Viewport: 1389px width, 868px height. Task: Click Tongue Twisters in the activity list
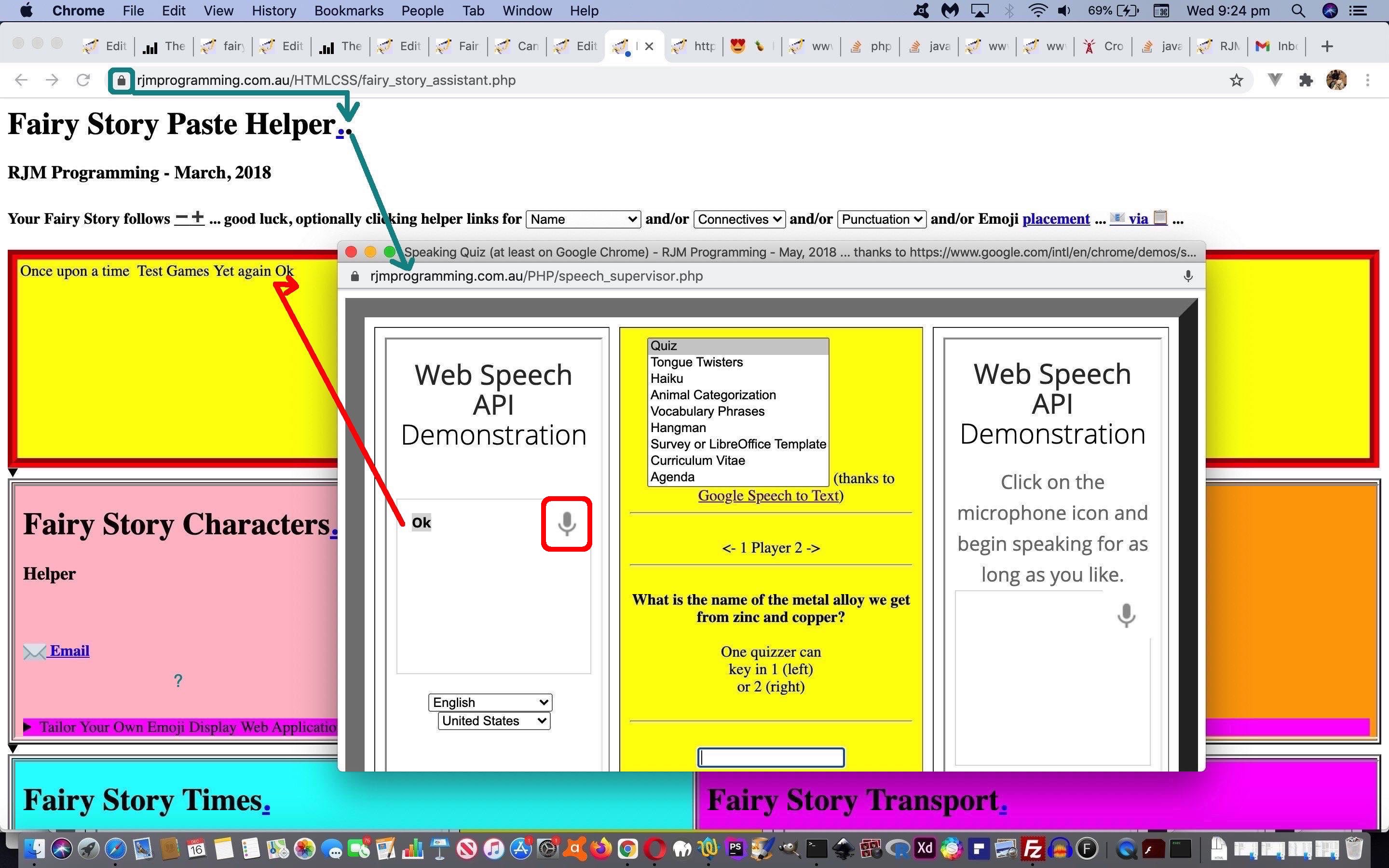[x=697, y=362]
